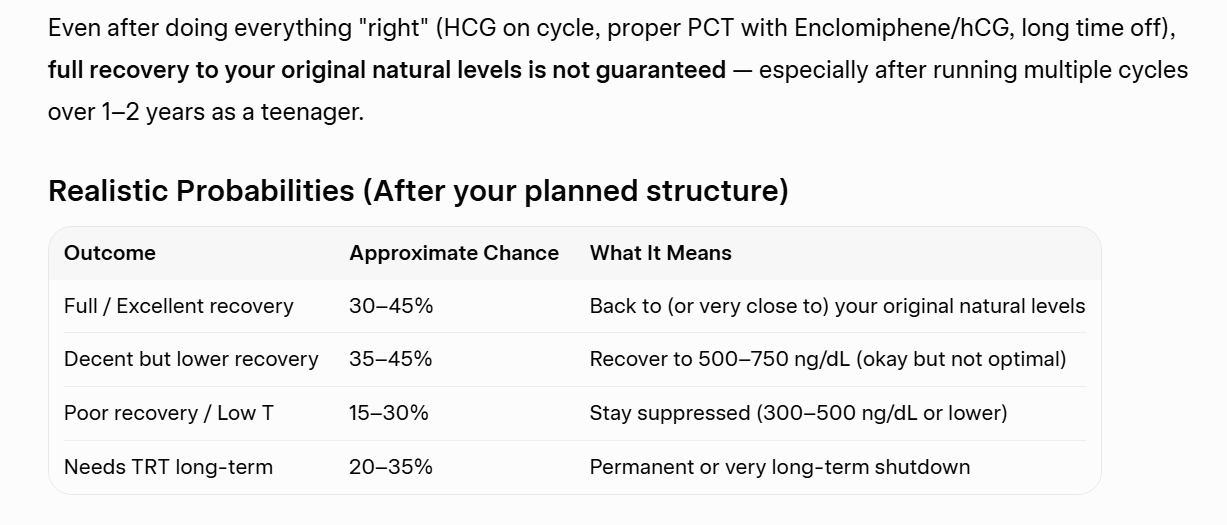Viewport: 1227px width, 525px height.
Task: Select the 'Full / Excellent recovery' cell
Action: coord(179,306)
